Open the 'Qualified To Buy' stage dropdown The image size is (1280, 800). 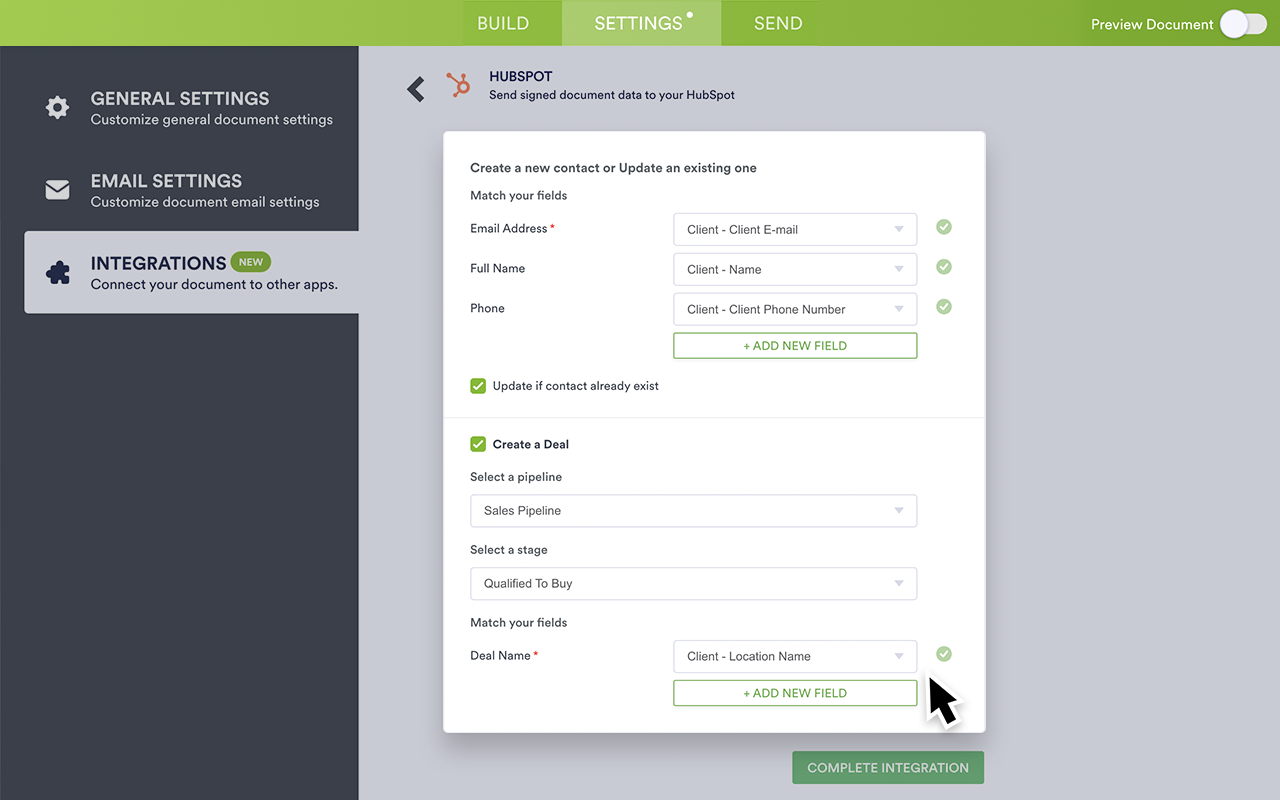click(x=694, y=584)
